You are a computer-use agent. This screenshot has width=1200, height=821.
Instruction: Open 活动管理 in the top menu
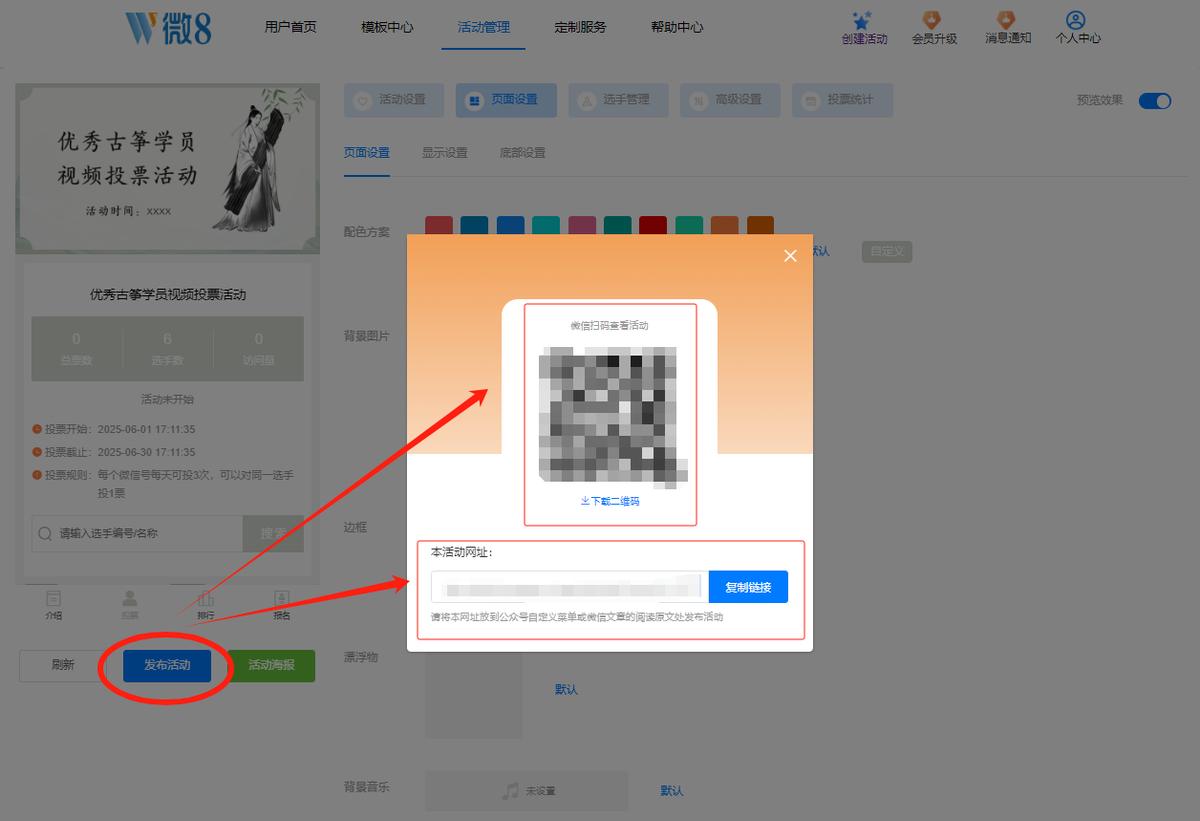[483, 27]
